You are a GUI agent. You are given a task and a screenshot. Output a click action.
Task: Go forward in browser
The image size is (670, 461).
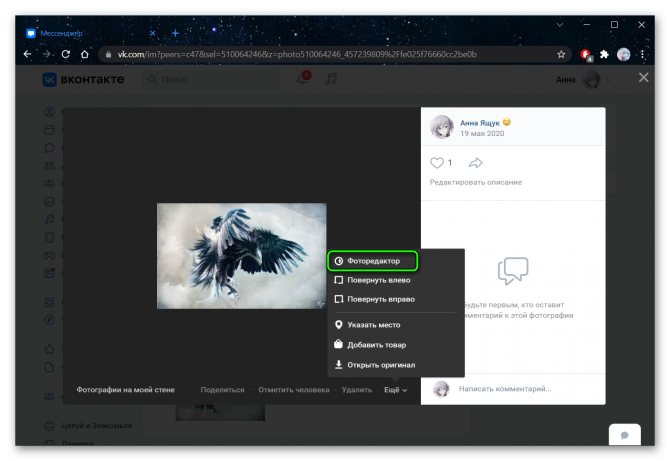47,54
